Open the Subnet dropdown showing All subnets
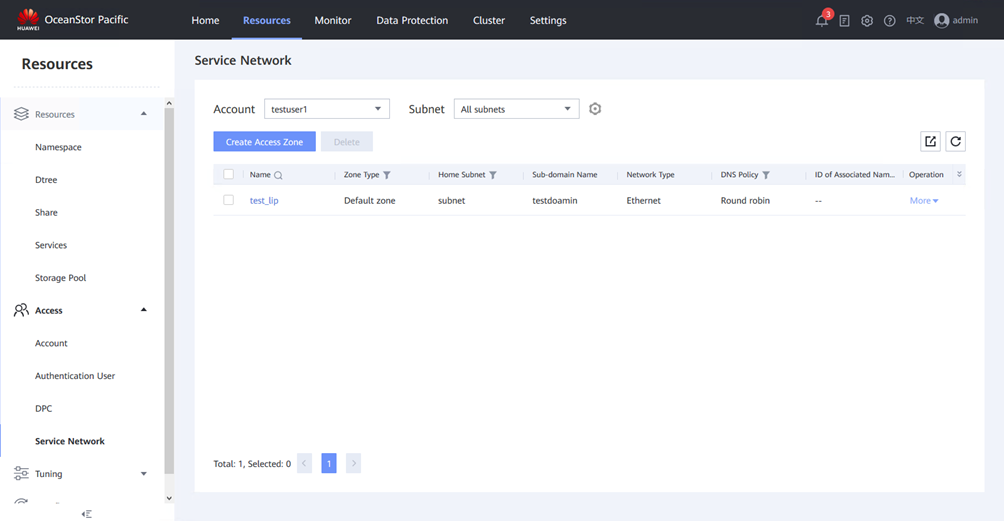This screenshot has width=1004, height=521. click(x=516, y=109)
